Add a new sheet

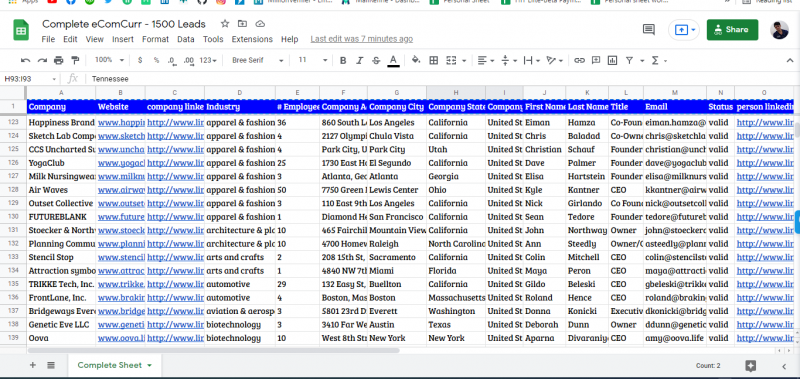pyautogui.click(x=33, y=365)
